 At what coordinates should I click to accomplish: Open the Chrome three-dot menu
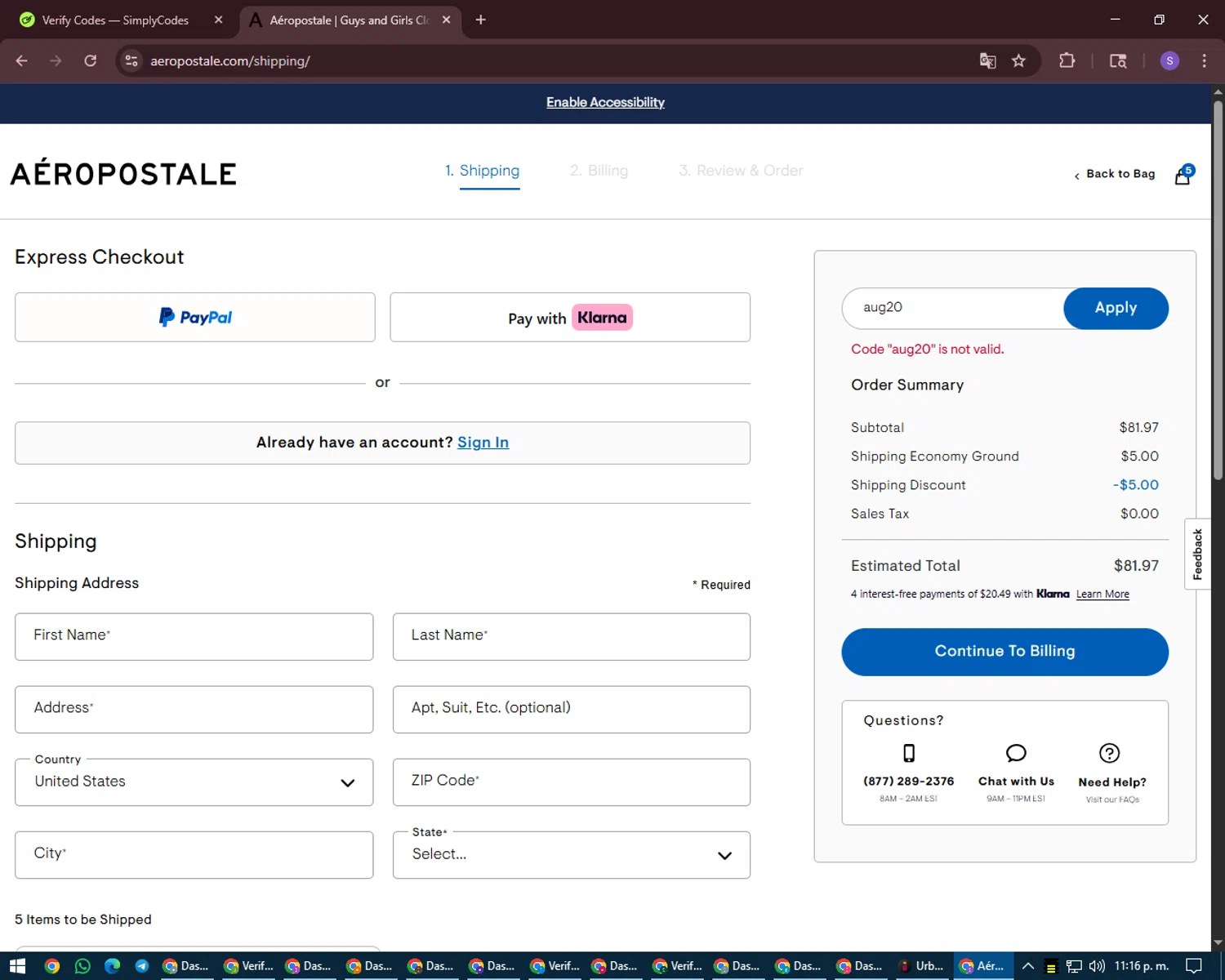(x=1204, y=60)
